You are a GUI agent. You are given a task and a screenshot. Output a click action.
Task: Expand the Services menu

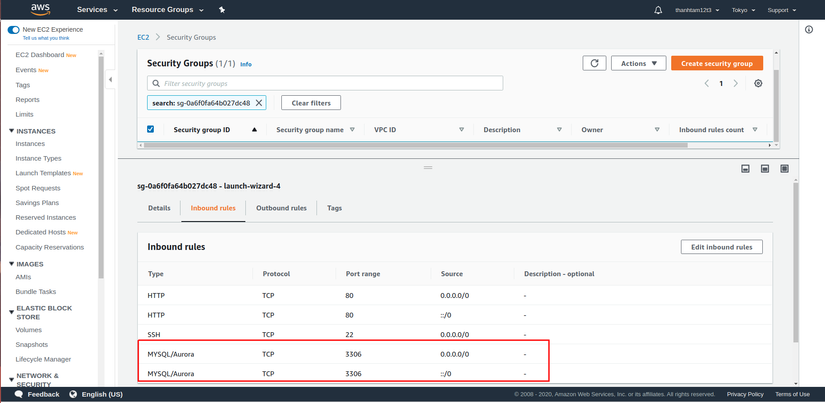(x=97, y=10)
